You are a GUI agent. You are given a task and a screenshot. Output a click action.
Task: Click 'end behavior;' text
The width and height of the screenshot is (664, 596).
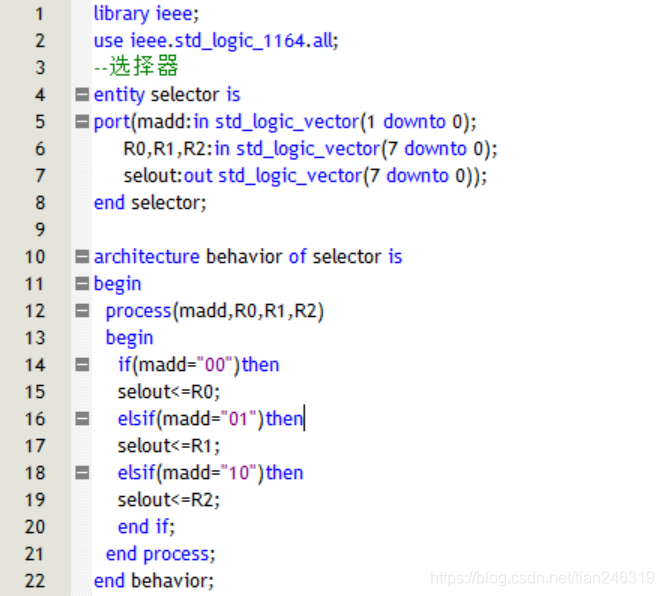click(x=154, y=581)
